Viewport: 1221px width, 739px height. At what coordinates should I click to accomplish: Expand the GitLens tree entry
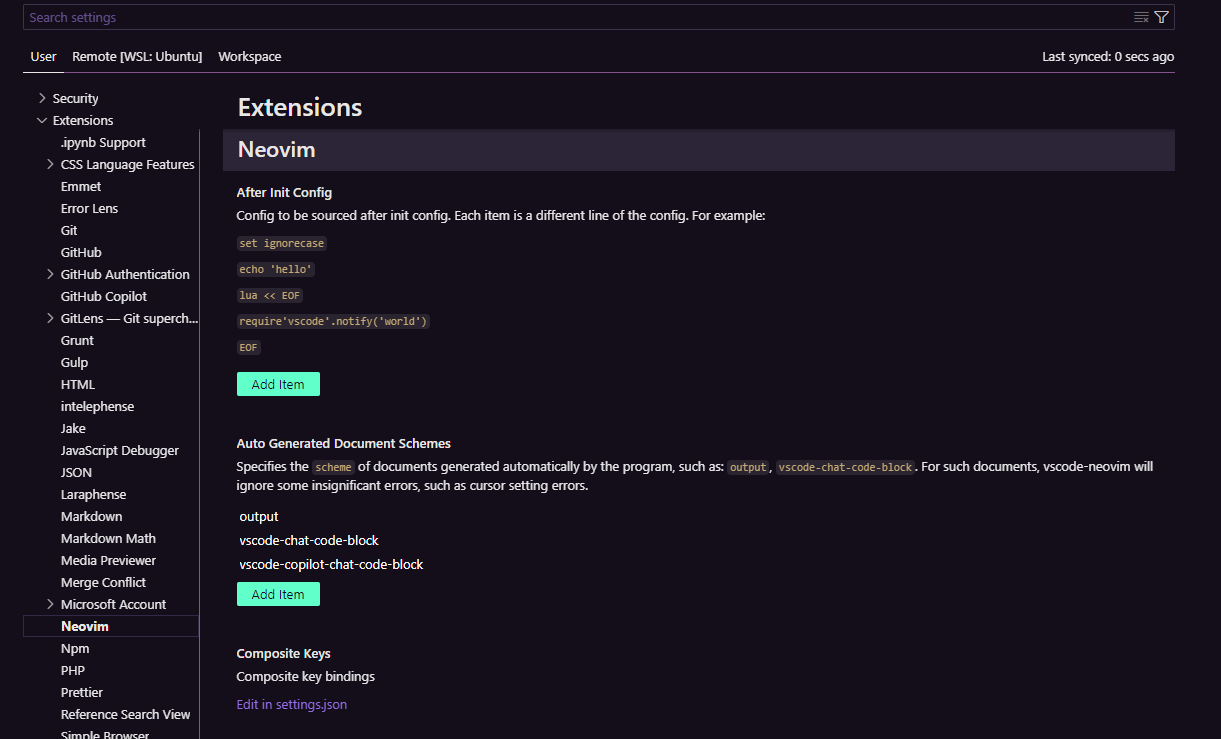(x=50, y=318)
